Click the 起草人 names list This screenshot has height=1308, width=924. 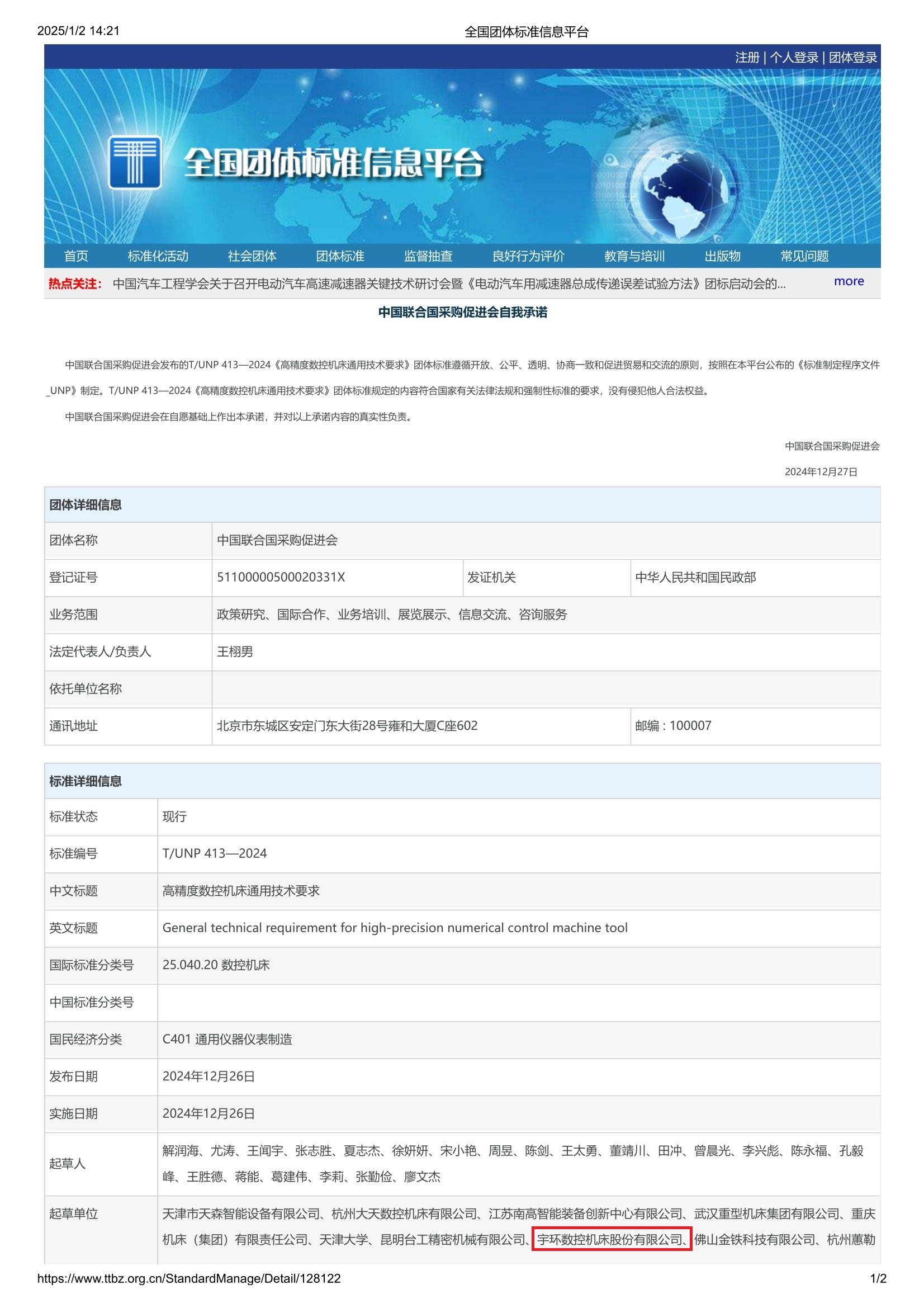(513, 1163)
